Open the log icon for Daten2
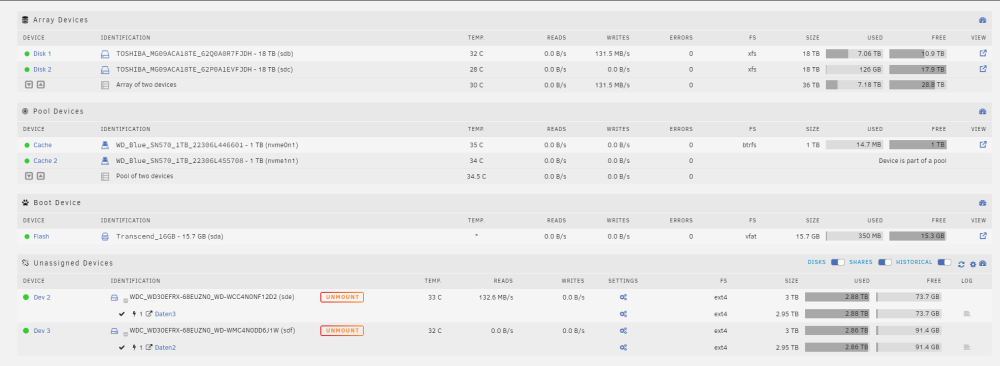The image size is (1000, 366). (967, 348)
